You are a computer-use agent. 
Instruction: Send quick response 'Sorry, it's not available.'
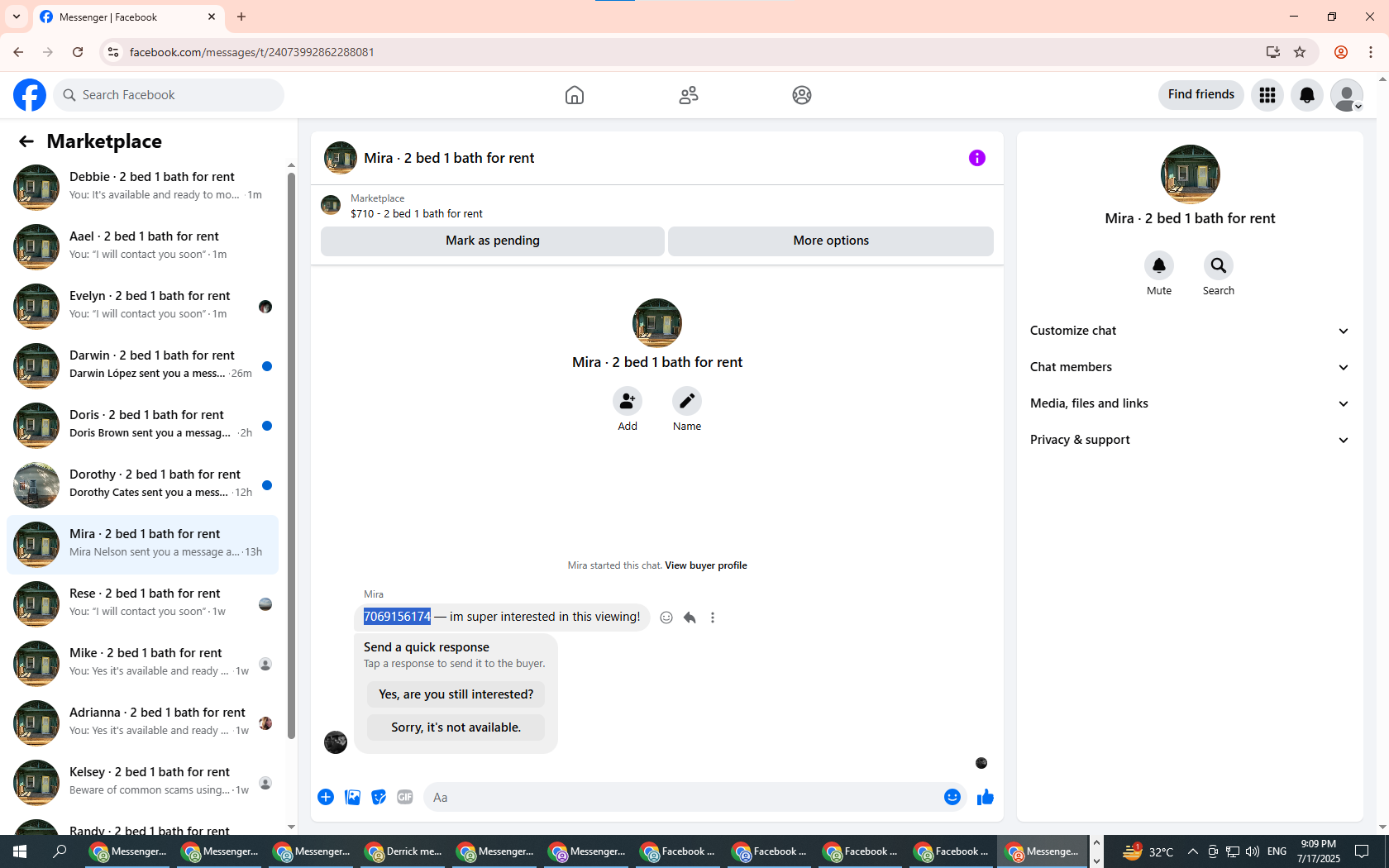pyautogui.click(x=456, y=727)
